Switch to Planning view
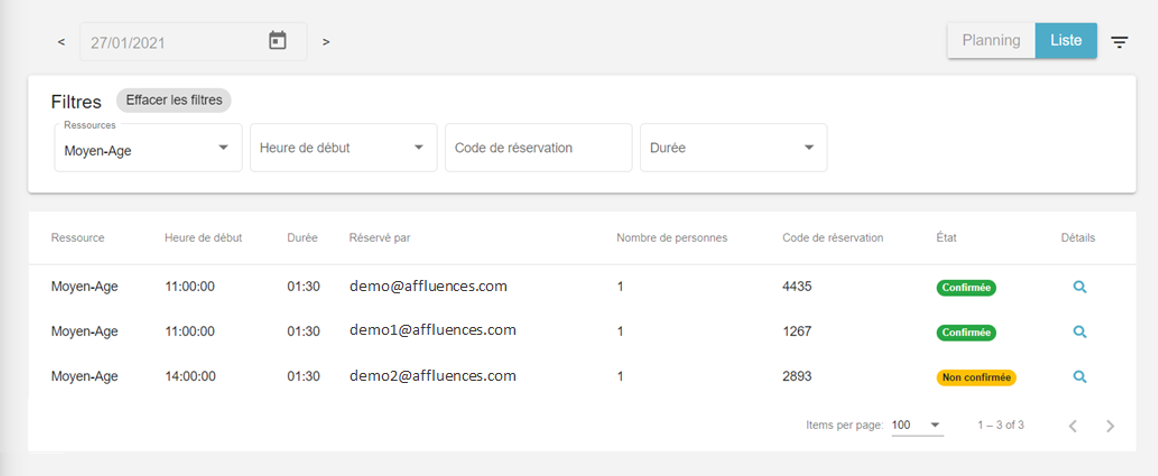The image size is (1158, 476). click(x=991, y=41)
